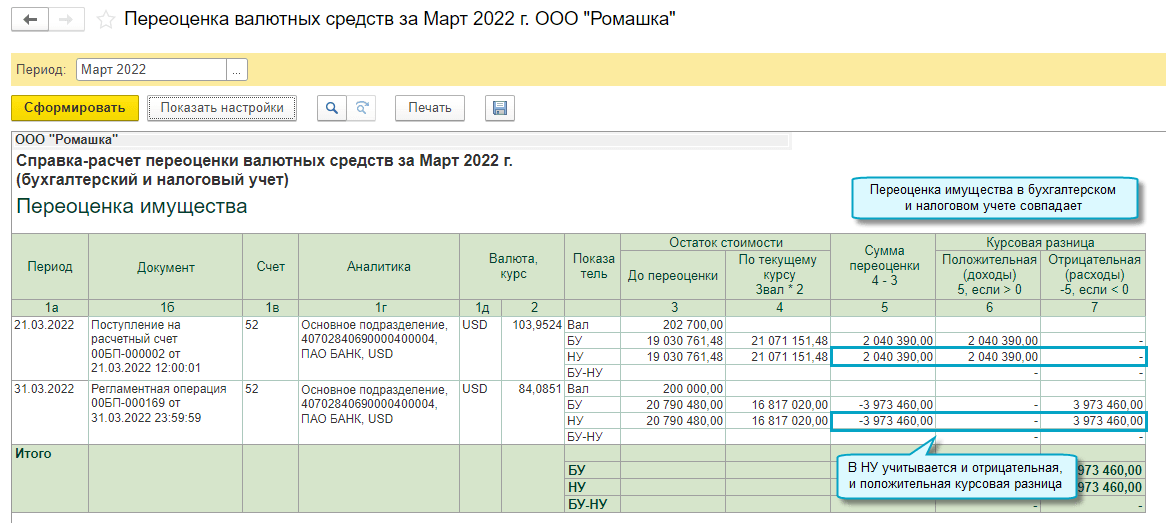Click the Период input field
This screenshot has height=523, width=1166.
[x=150, y=70]
